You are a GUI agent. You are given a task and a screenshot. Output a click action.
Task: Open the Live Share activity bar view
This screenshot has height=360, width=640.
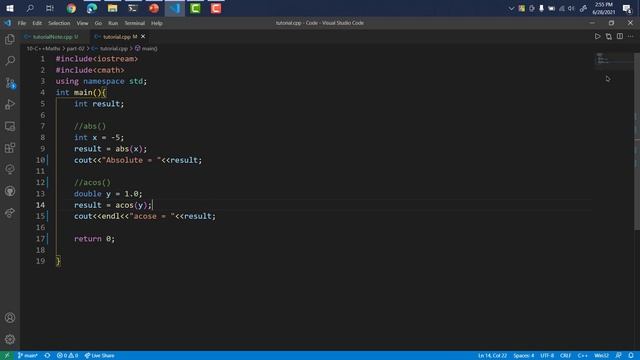point(10,213)
